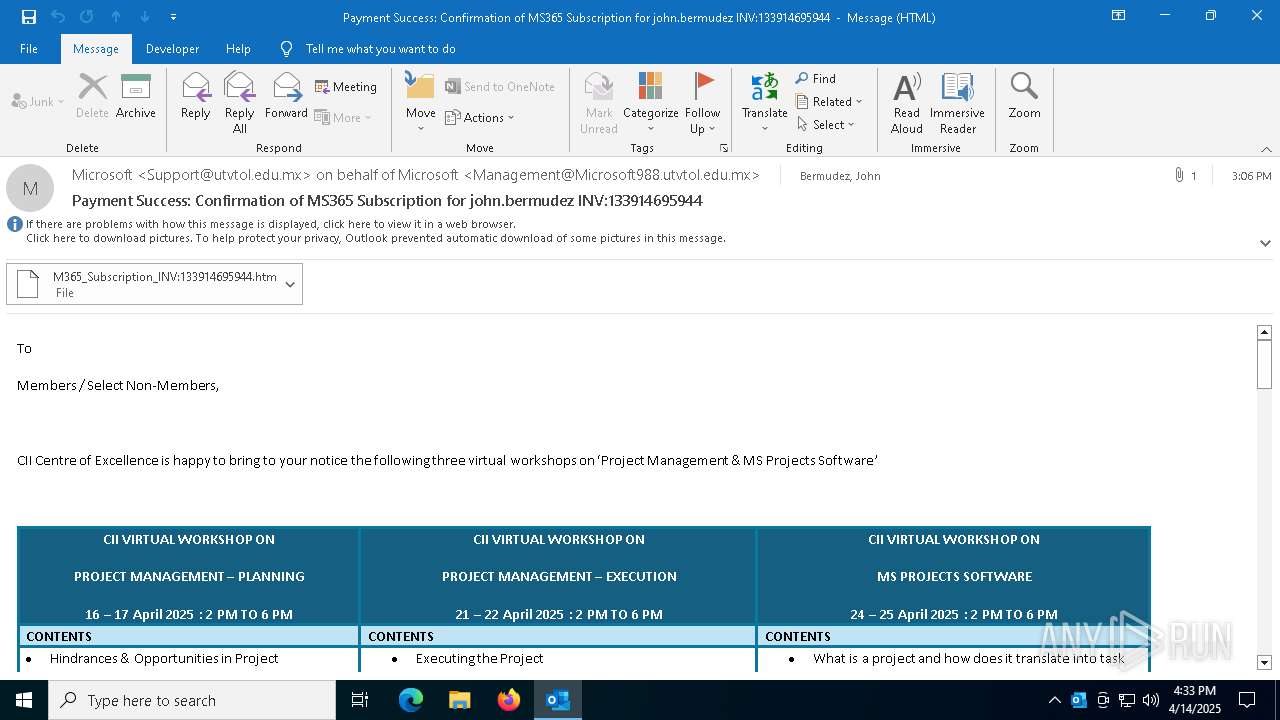Open the Junk dropdown
The image size is (1280, 720).
pyautogui.click(x=38, y=102)
